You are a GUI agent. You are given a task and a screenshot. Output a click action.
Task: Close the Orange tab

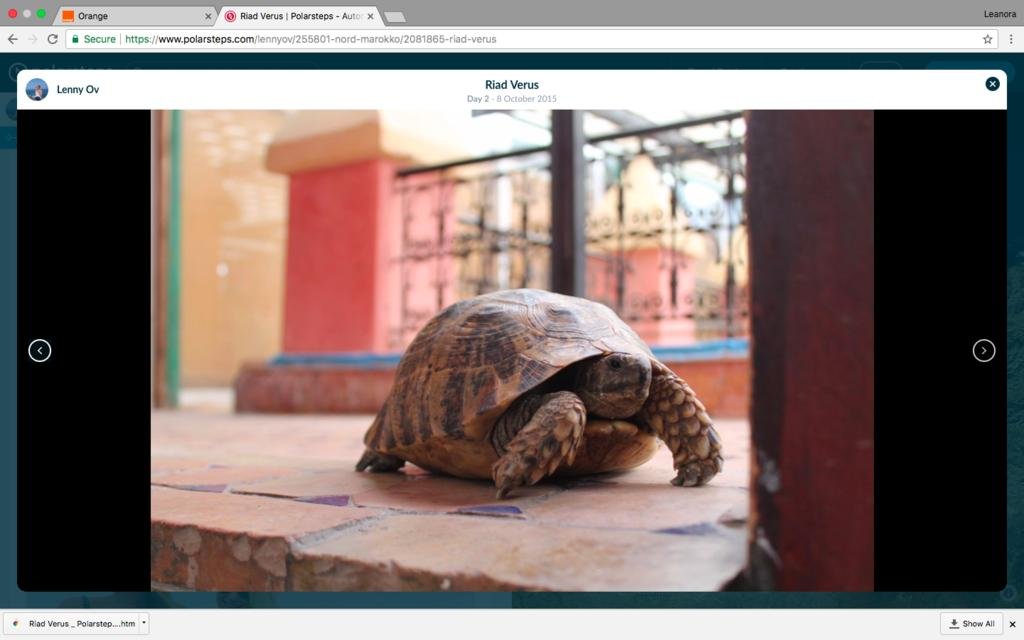[x=208, y=16]
